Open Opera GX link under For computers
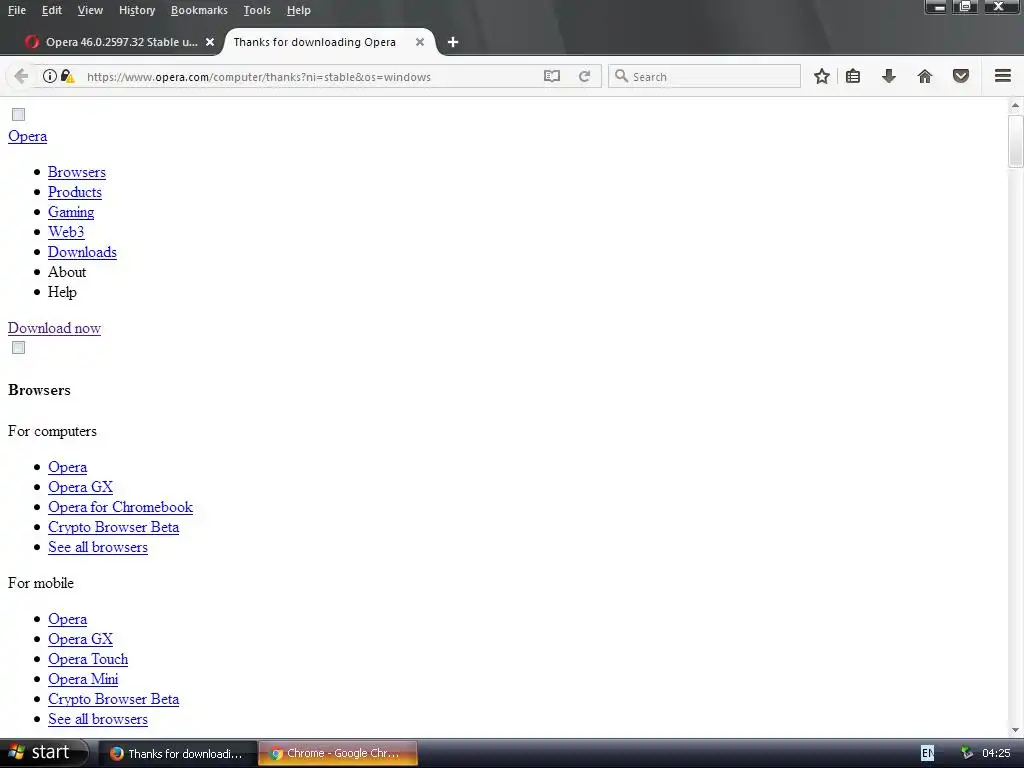The height and width of the screenshot is (768, 1024). click(x=80, y=487)
